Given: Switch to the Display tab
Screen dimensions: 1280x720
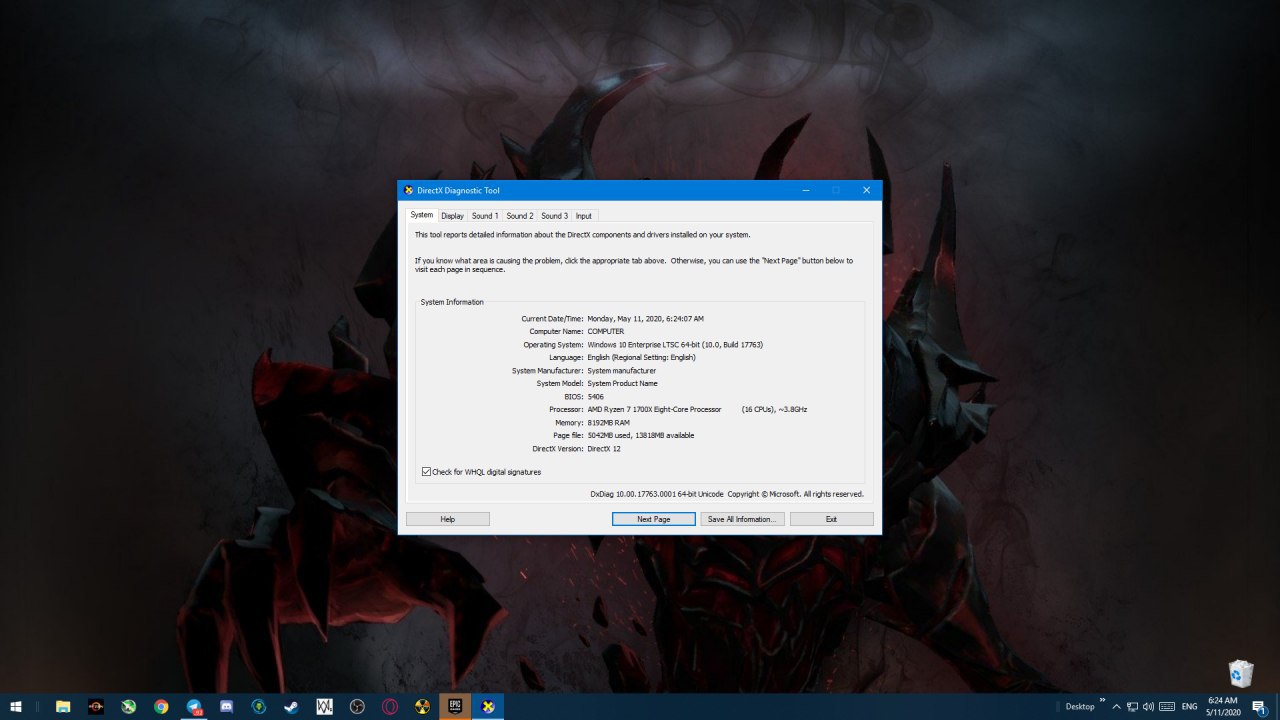Looking at the screenshot, I should point(452,216).
